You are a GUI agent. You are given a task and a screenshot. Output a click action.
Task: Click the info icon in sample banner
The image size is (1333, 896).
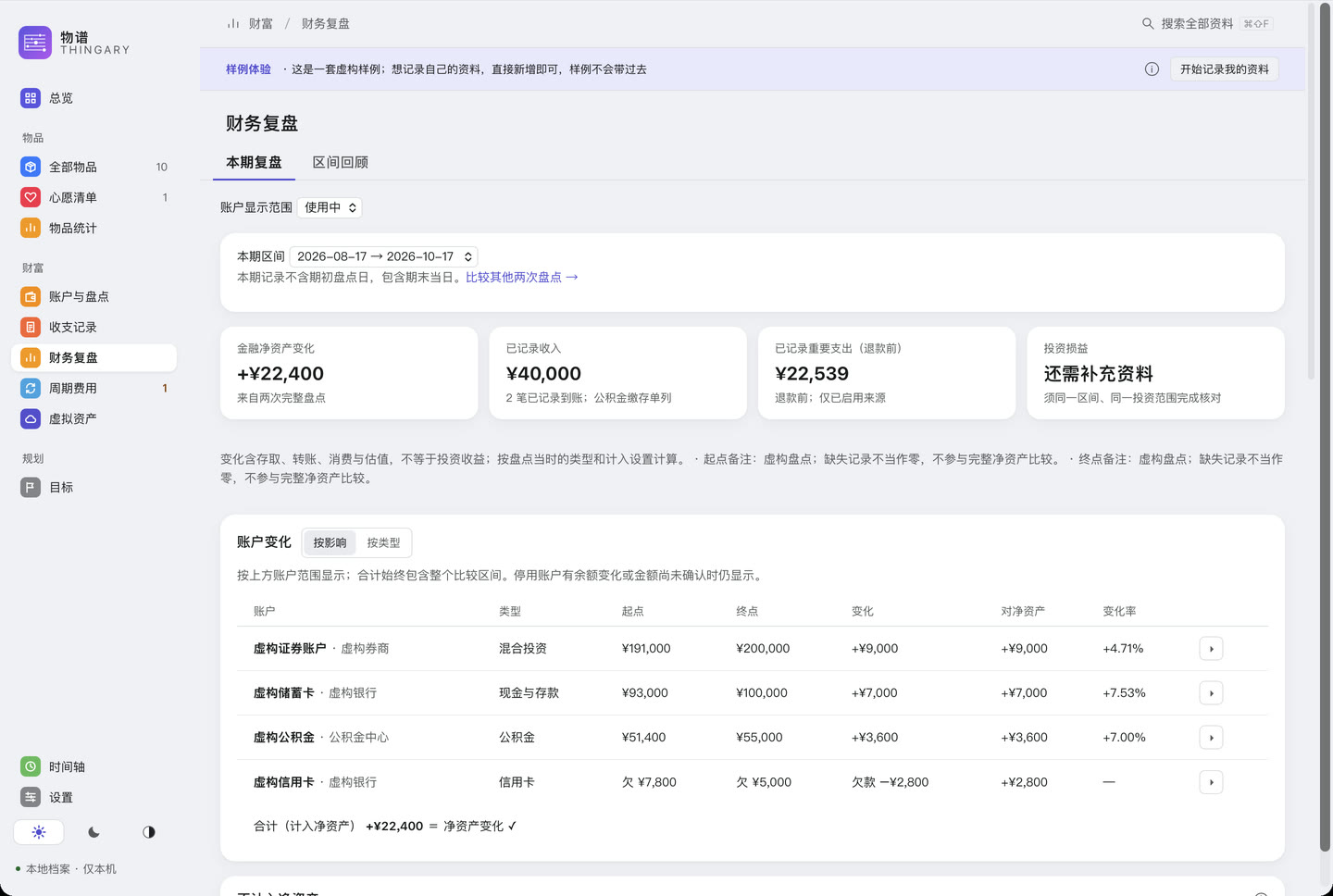pyautogui.click(x=1152, y=69)
